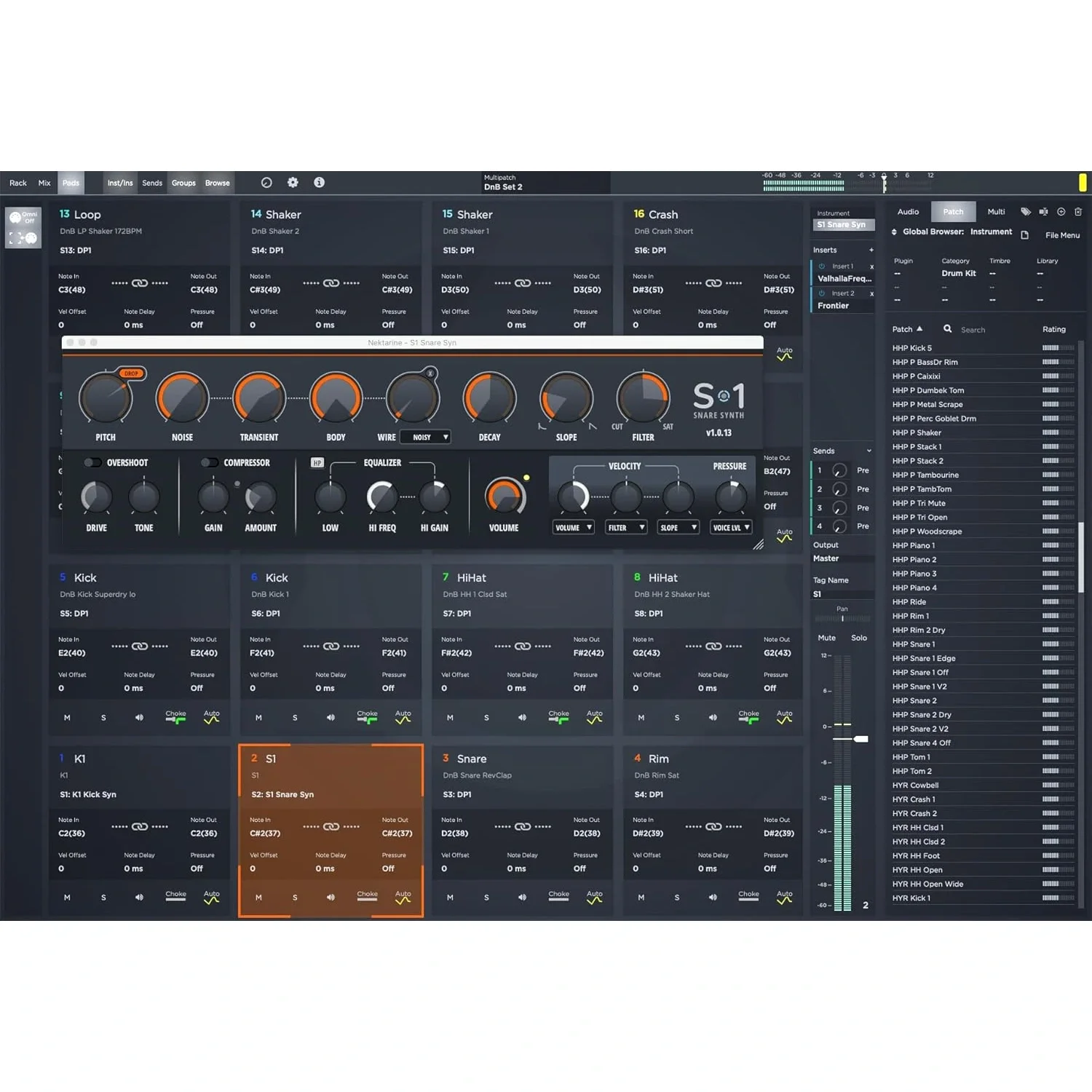The width and height of the screenshot is (1092, 1092).
Task: Open the settings gear in top toolbar
Action: (x=293, y=183)
